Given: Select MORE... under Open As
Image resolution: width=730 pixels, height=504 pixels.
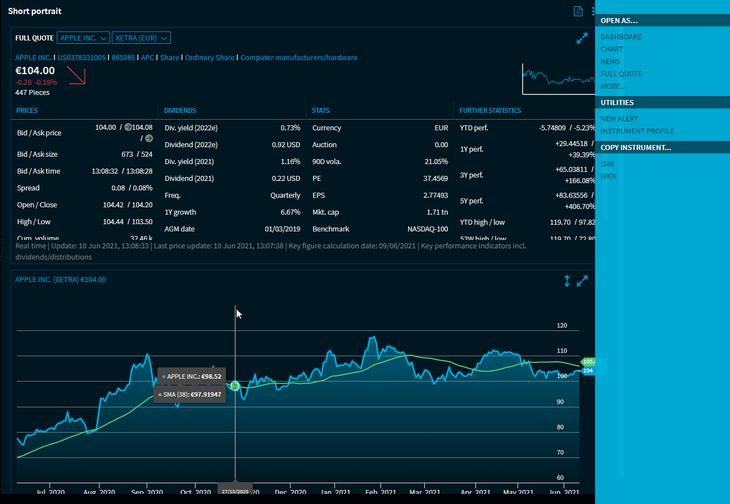Looking at the screenshot, I should [614, 86].
